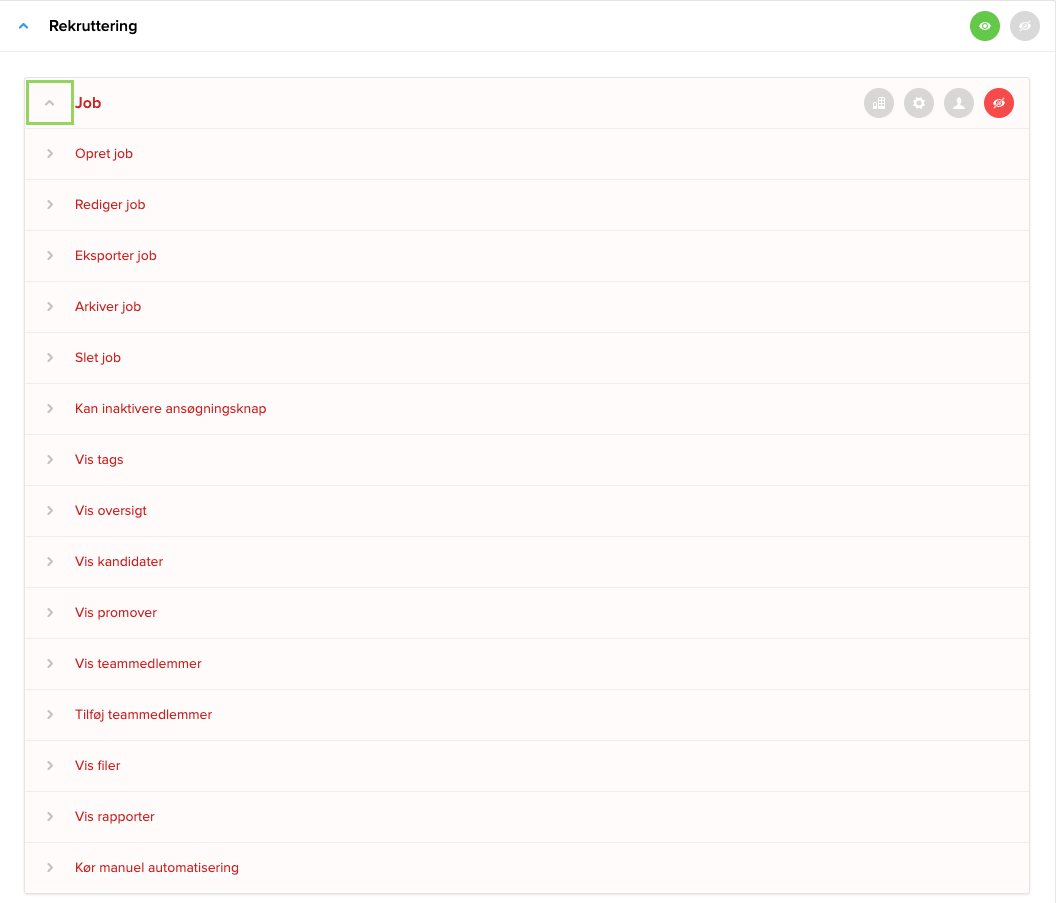Enable visibility for the Rekruttering section
Image resolution: width=1056 pixels, height=903 pixels.
tap(985, 26)
